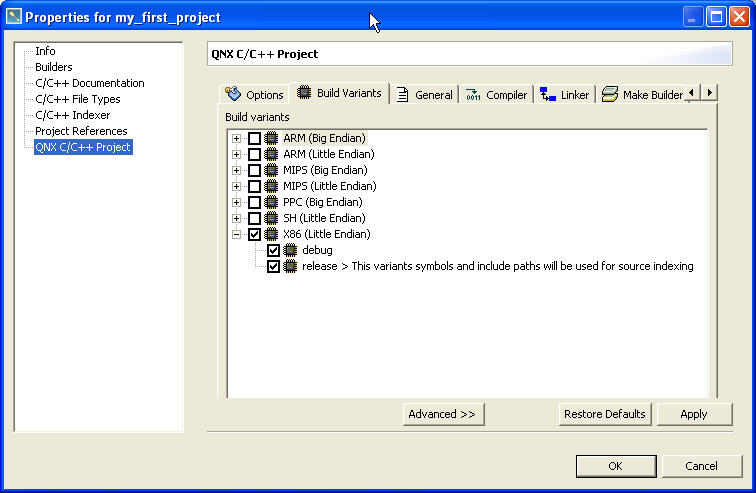Viewport: 756px width, 493px height.
Task: Click the chip icon next to ARM (Big Endian)
Action: [271, 138]
